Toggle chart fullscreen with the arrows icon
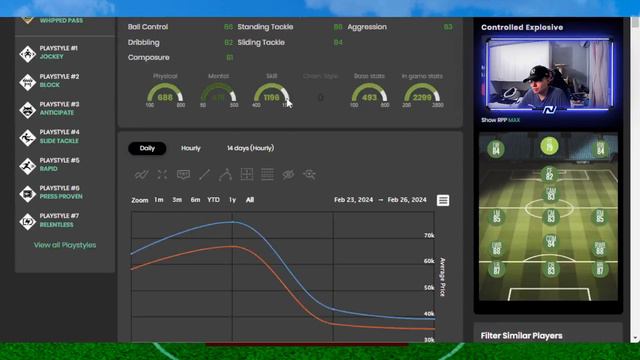640x360 pixels. coord(162,175)
